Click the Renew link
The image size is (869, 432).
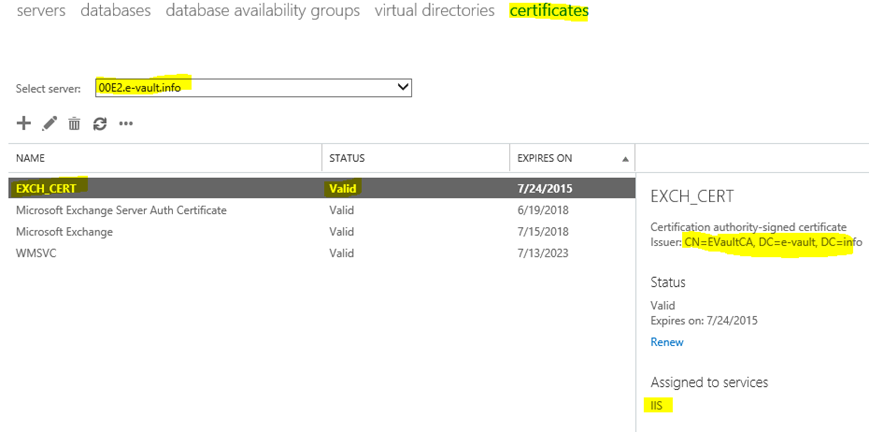[667, 342]
